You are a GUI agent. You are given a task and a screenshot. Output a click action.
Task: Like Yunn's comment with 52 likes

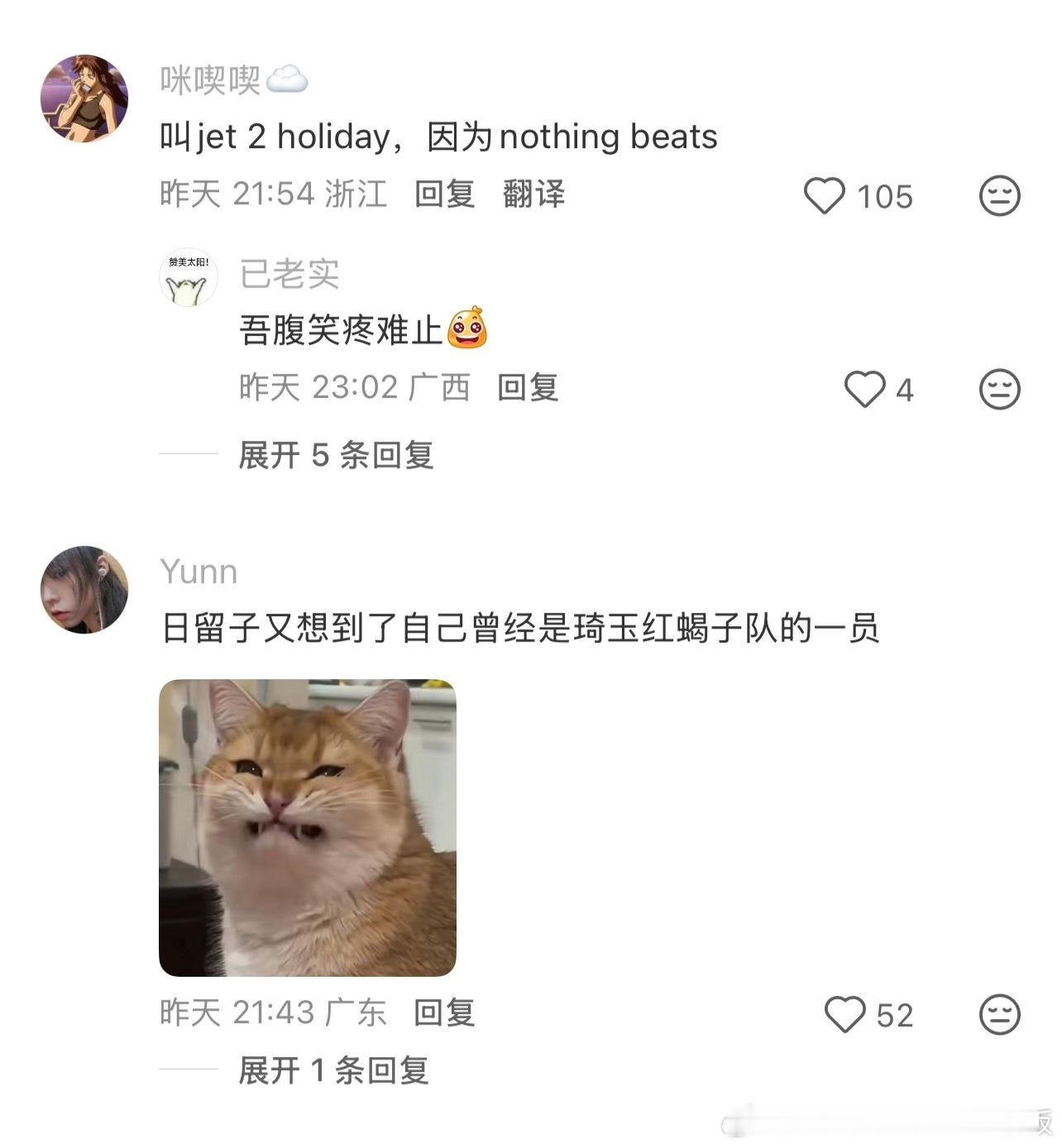[x=845, y=1014]
